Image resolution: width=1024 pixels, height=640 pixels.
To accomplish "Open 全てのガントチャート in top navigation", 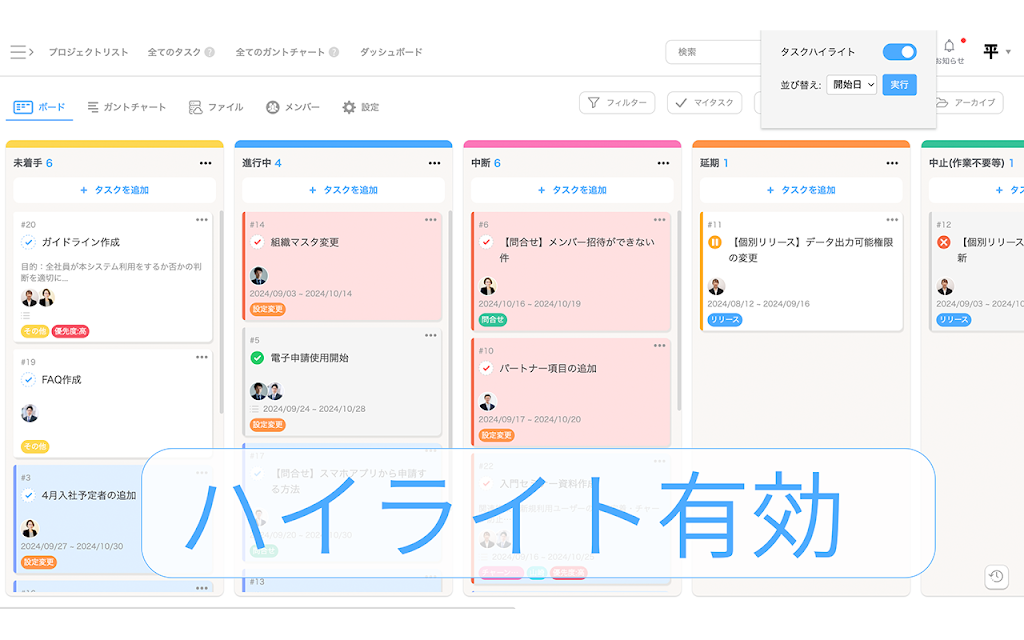I will coord(280,52).
